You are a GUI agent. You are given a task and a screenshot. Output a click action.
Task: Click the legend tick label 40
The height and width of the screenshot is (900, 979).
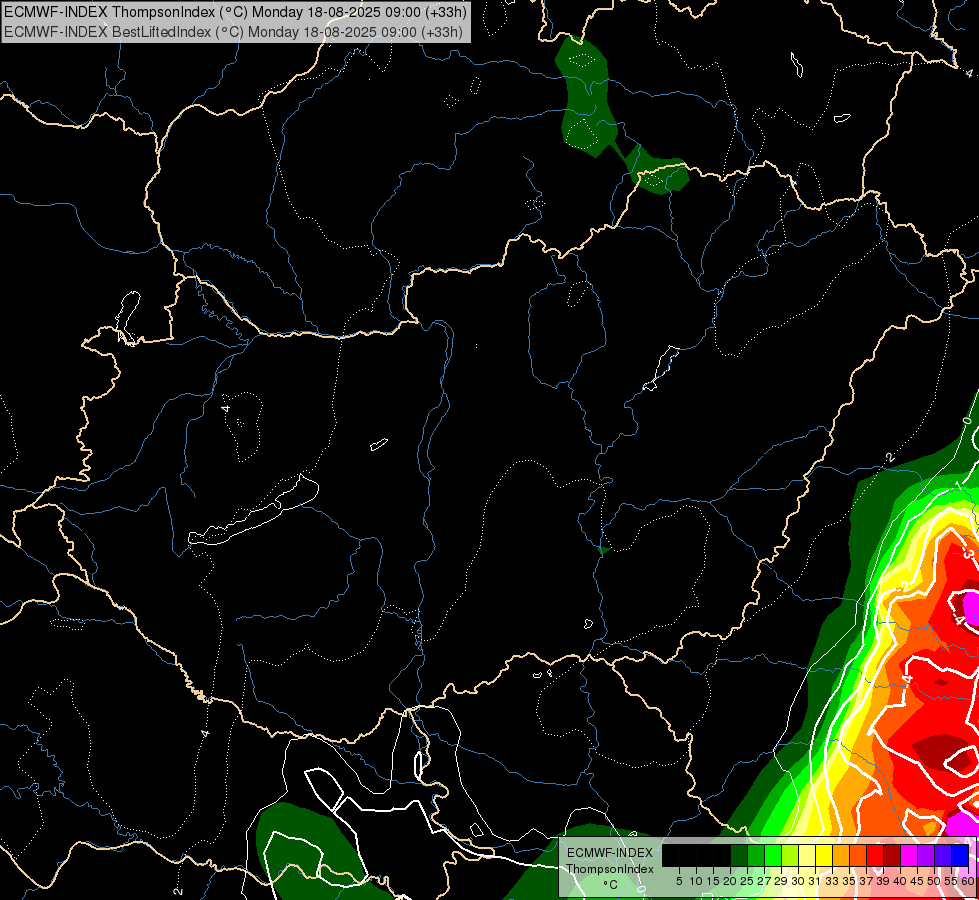point(900,881)
